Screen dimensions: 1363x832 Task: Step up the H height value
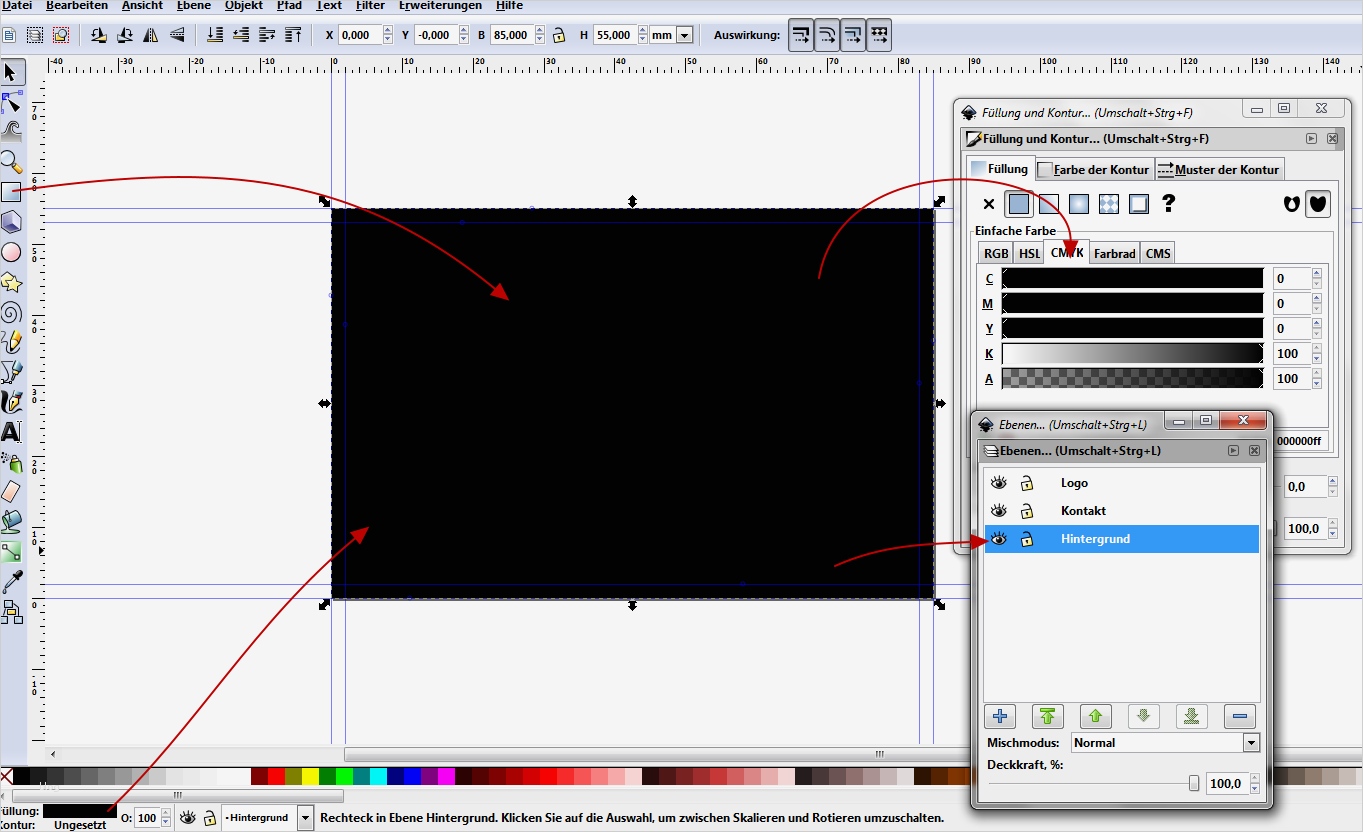point(641,30)
